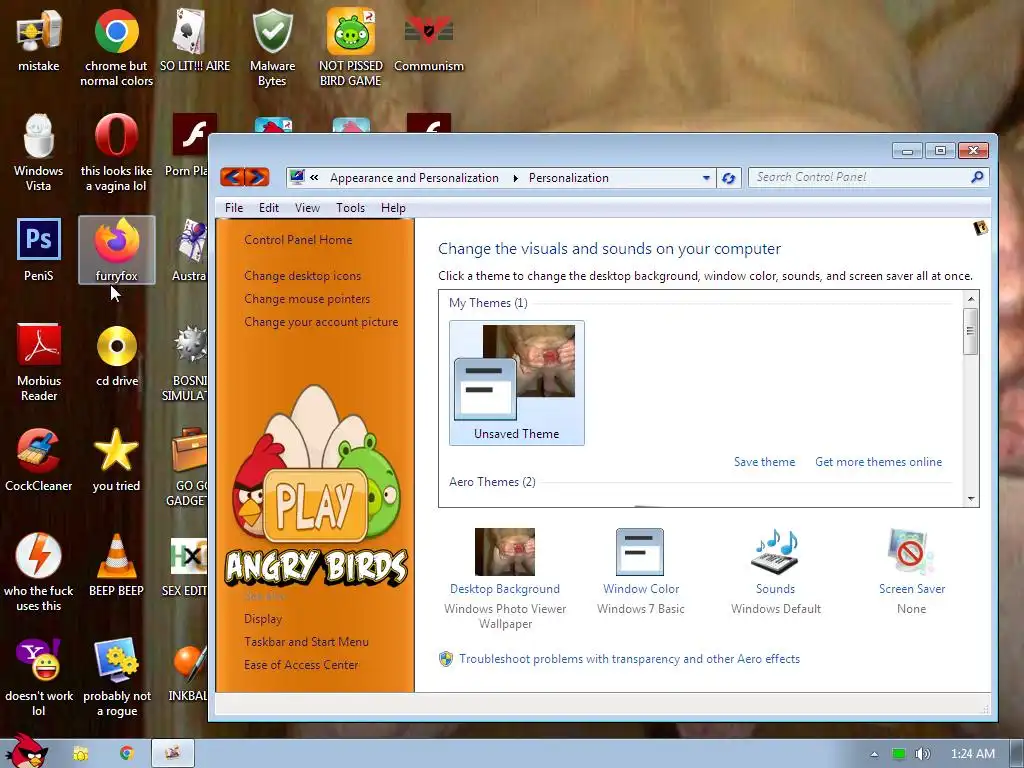Screen dimensions: 1024x768
Task: Click 'Change desktop icons' link
Action: point(302,276)
